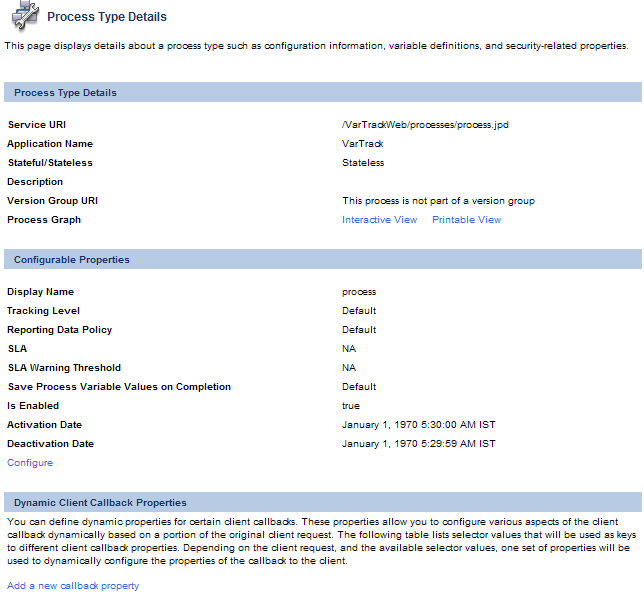The image size is (644, 597).
Task: Click the Activation Date label
Action: click(x=44, y=425)
